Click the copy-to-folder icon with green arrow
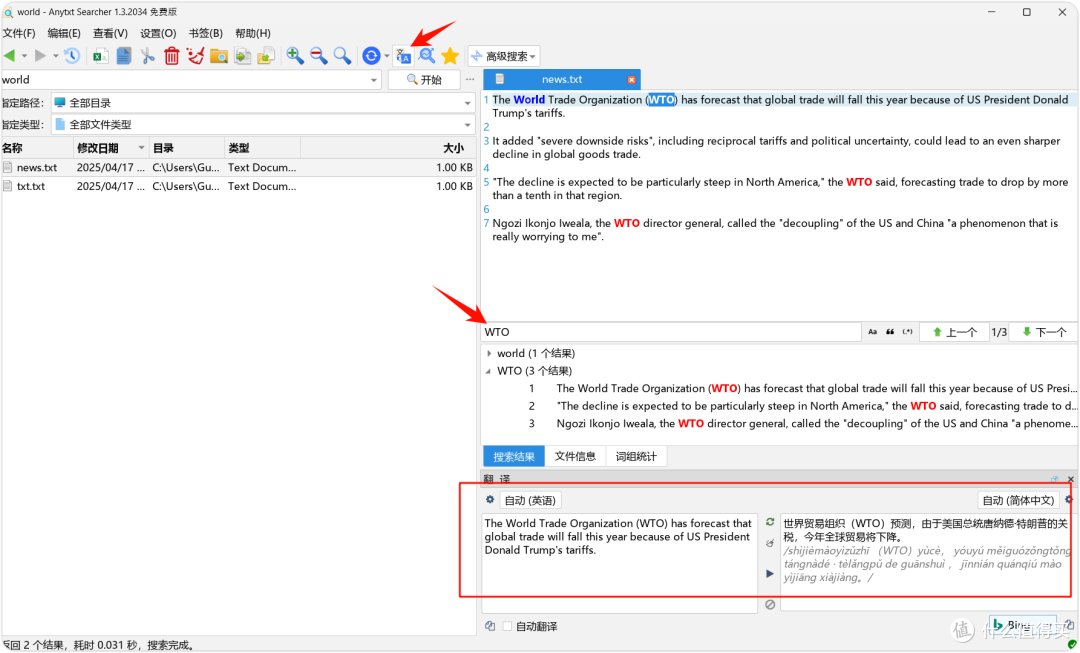This screenshot has width=1080, height=653. (x=266, y=56)
